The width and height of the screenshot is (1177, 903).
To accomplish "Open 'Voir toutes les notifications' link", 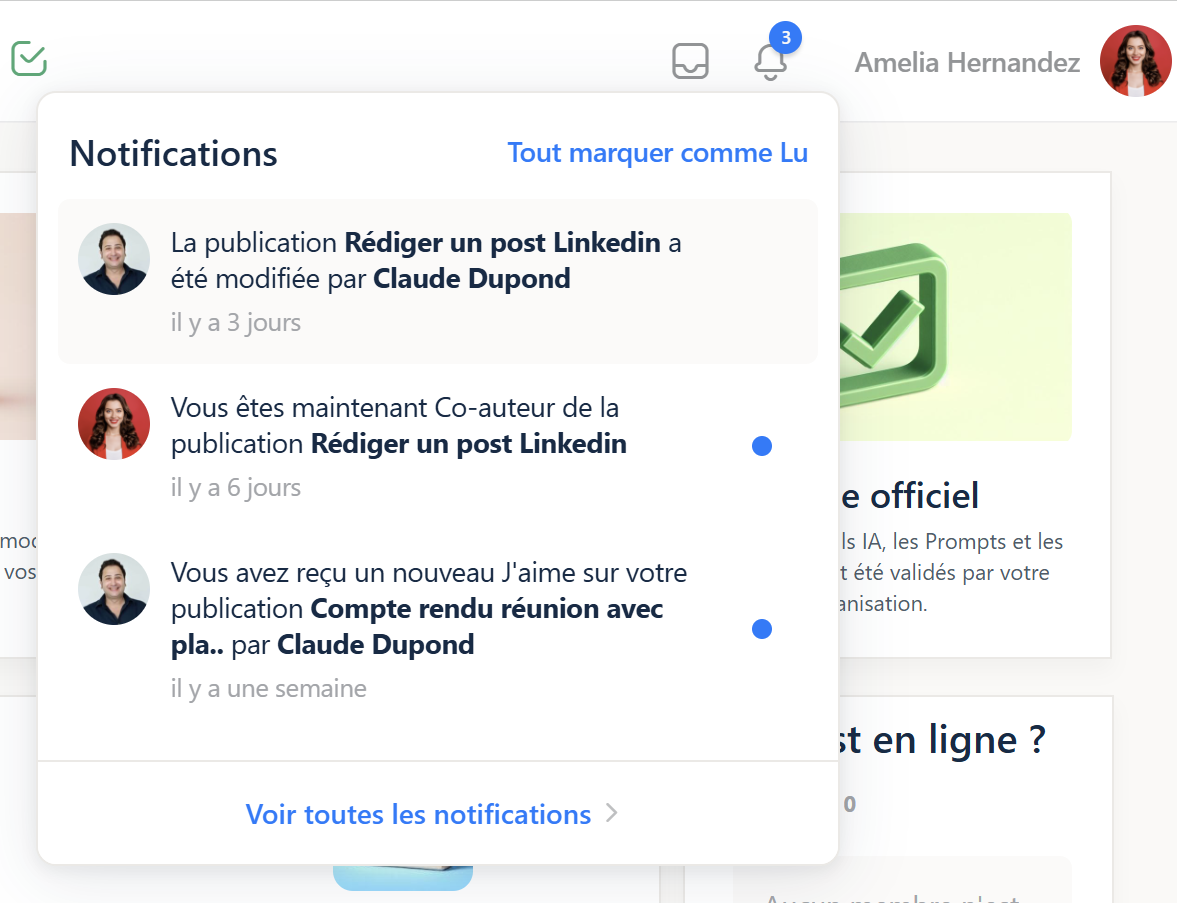I will tap(418, 814).
